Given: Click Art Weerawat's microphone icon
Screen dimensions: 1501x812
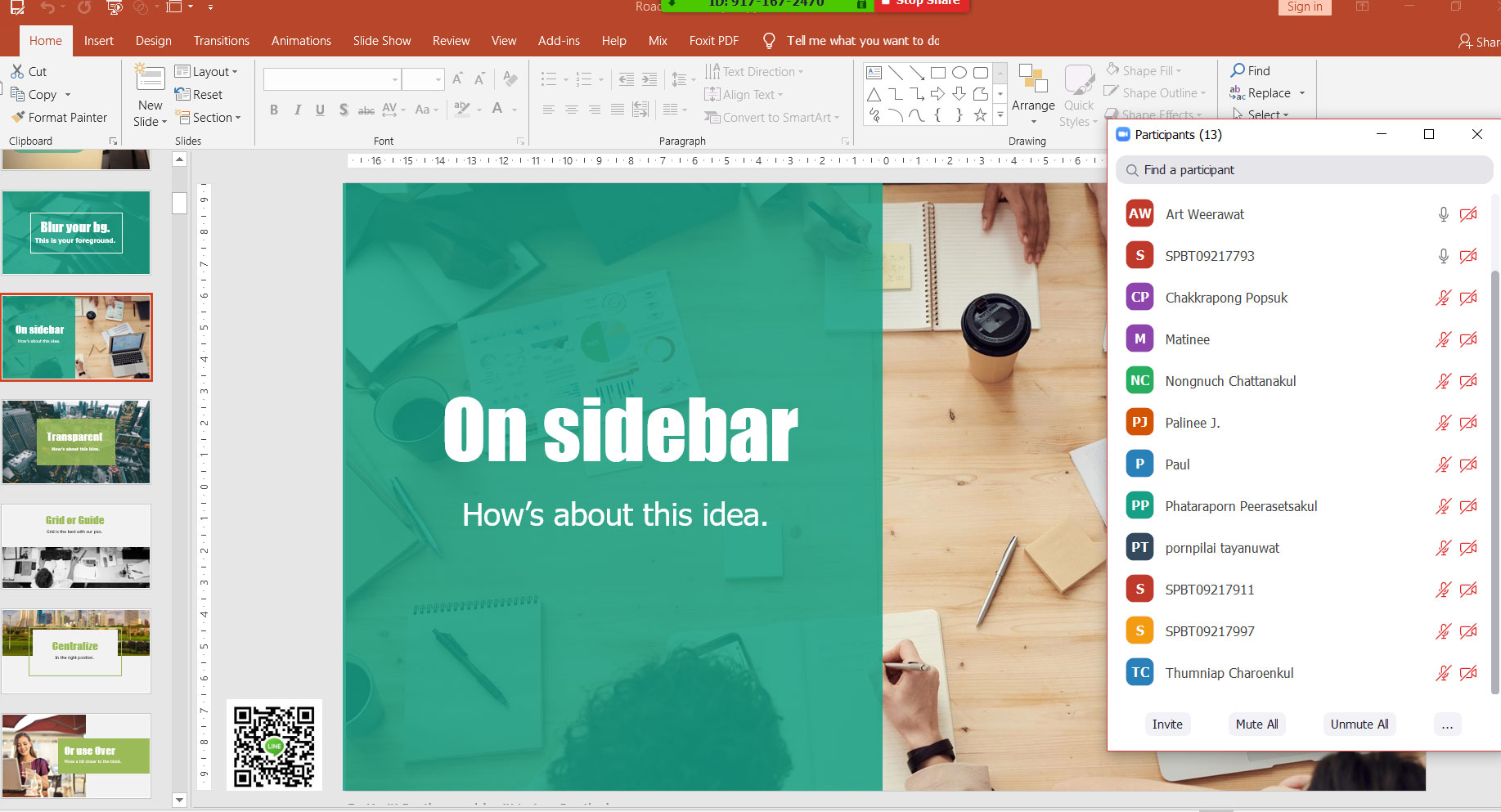Looking at the screenshot, I should [x=1444, y=214].
